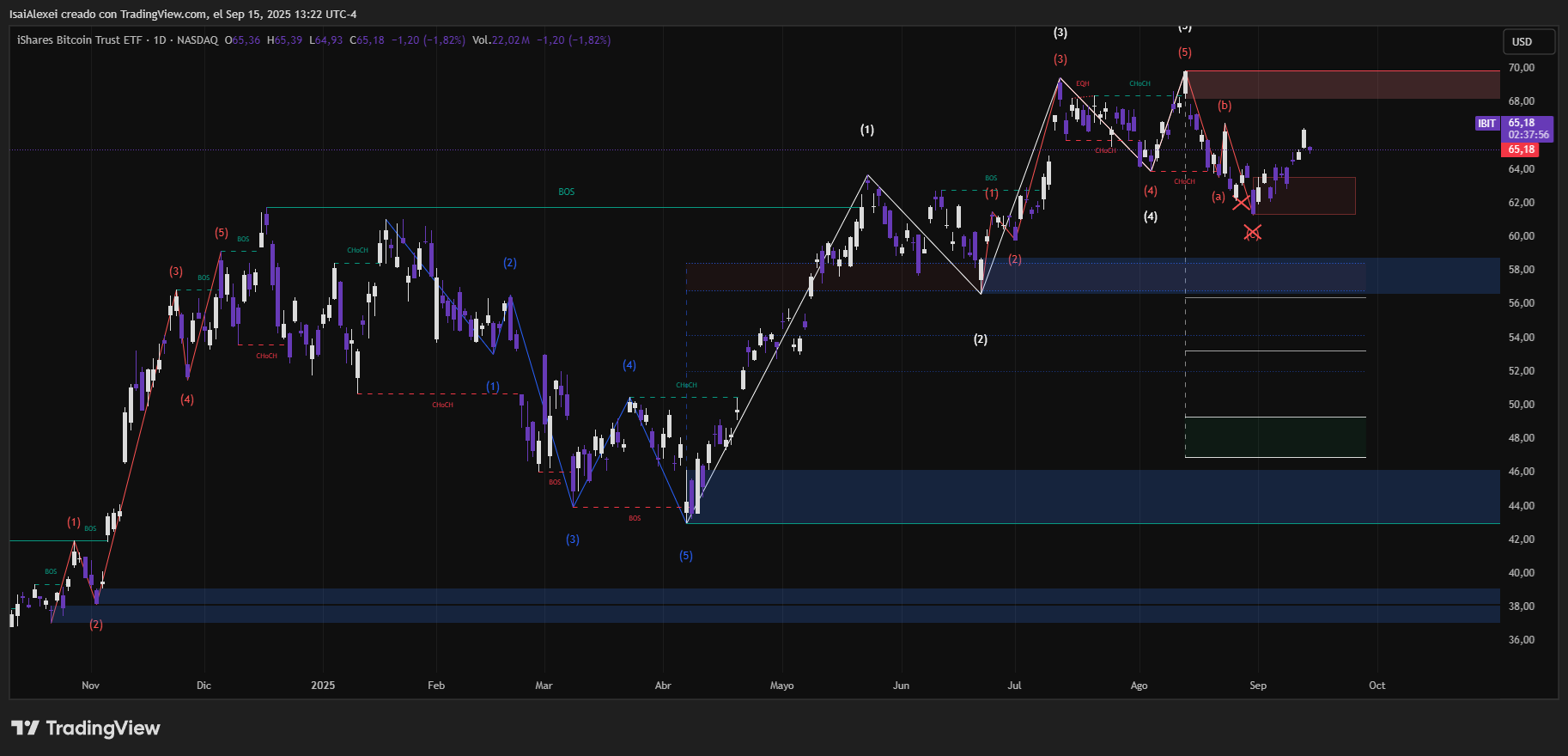
Task: Click the white wave (2) label
Action: click(980, 339)
